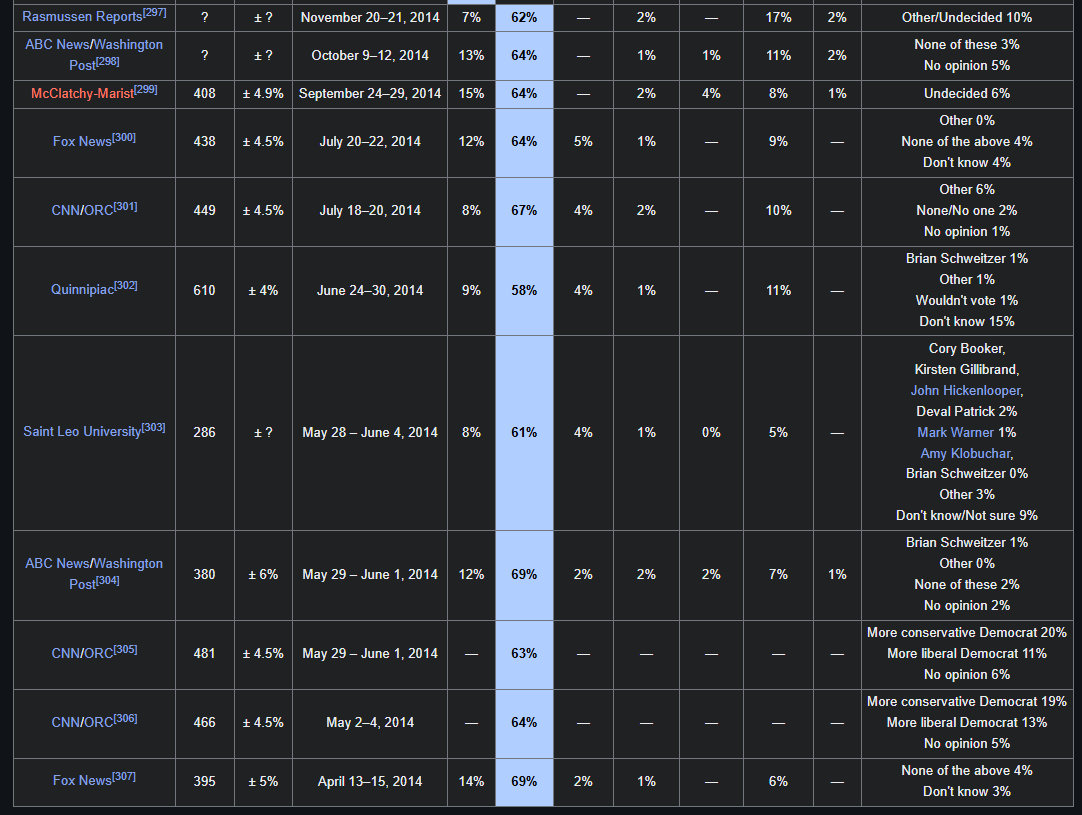The image size is (1082, 815).
Task: Open the red McClatchy-Marist link
Action: [82, 93]
